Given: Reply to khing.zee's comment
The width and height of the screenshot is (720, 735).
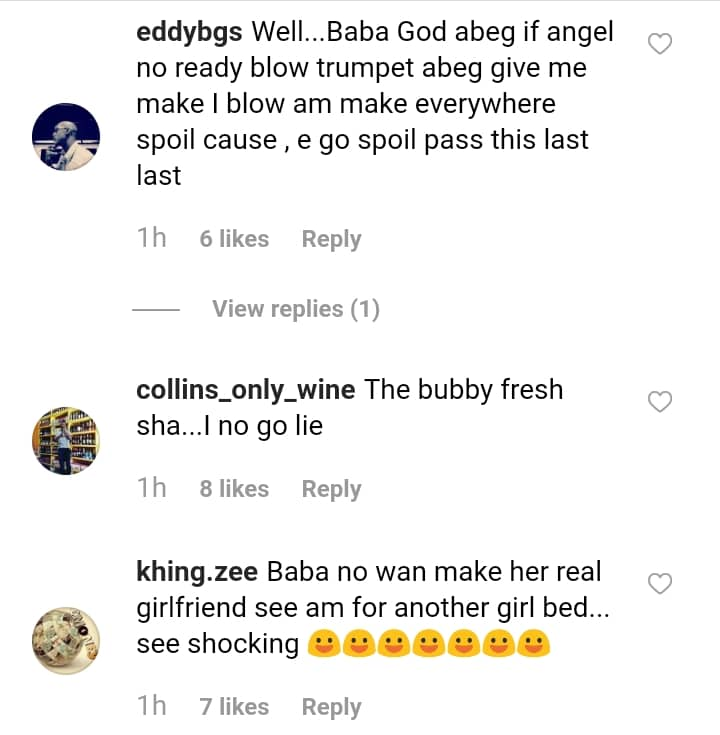Looking at the screenshot, I should pos(331,707).
